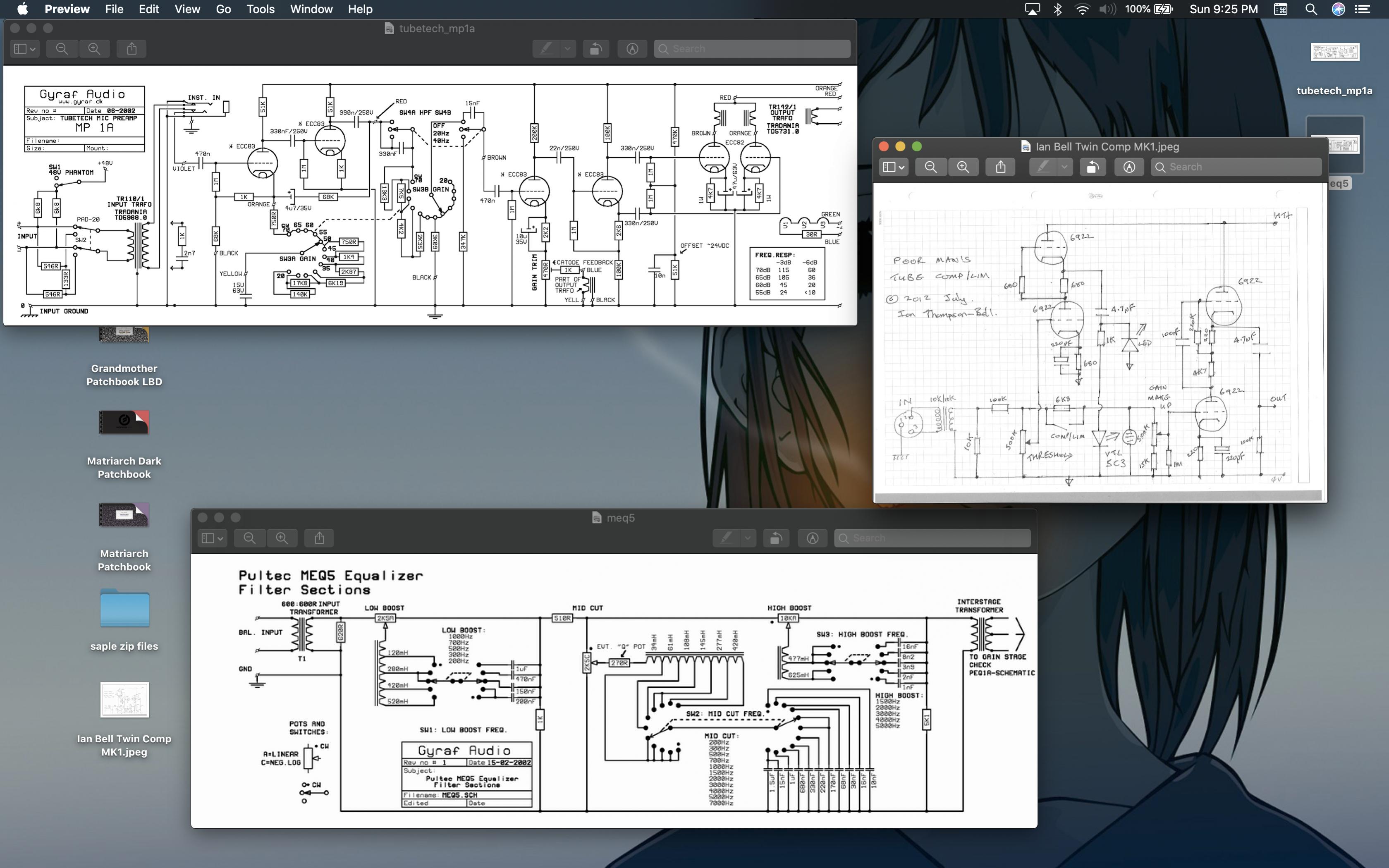Image resolution: width=1389 pixels, height=868 pixels.
Task: Open the Apple menu
Action: pyautogui.click(x=22, y=9)
